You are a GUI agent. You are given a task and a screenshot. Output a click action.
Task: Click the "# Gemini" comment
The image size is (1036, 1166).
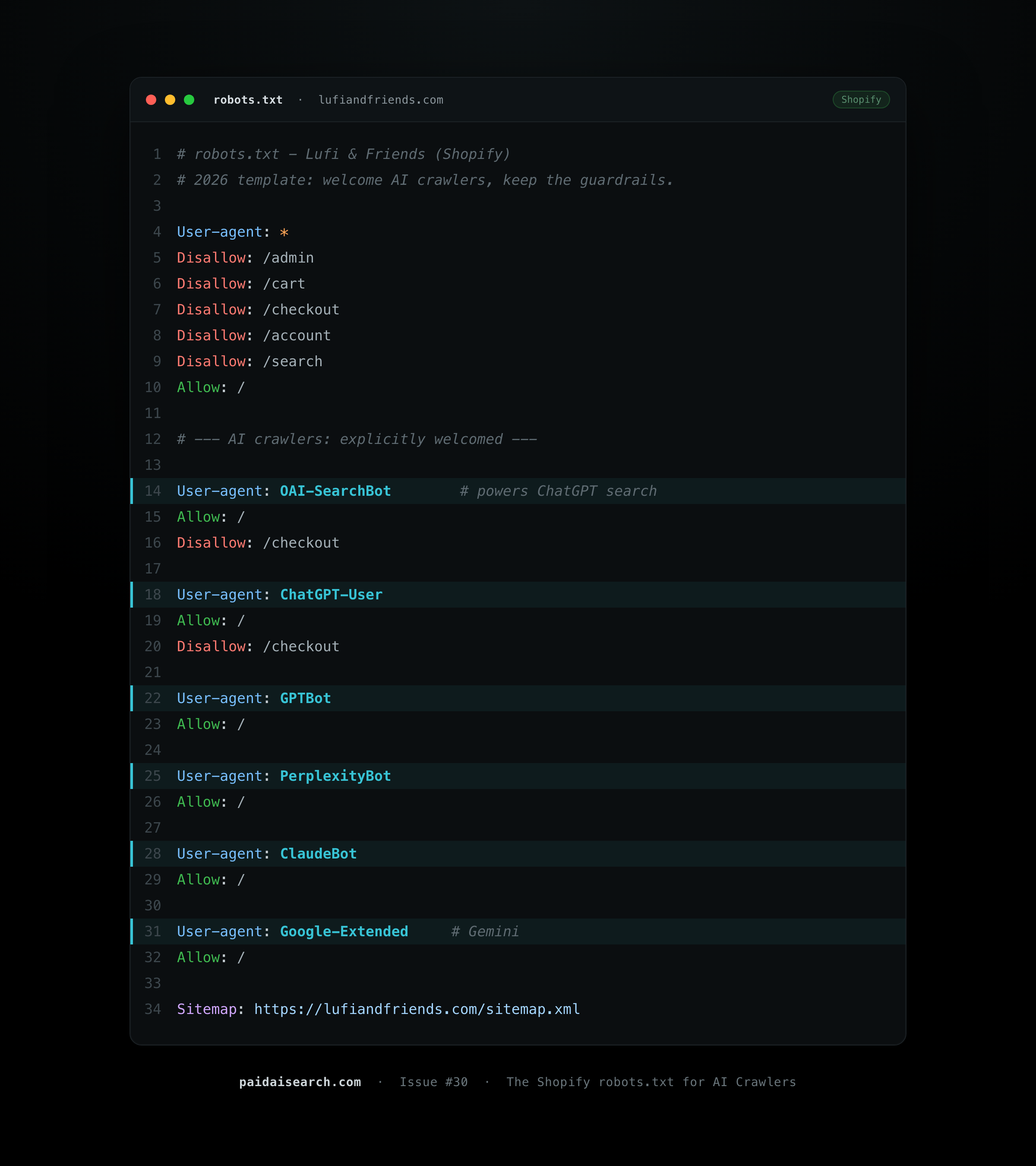[x=485, y=932]
